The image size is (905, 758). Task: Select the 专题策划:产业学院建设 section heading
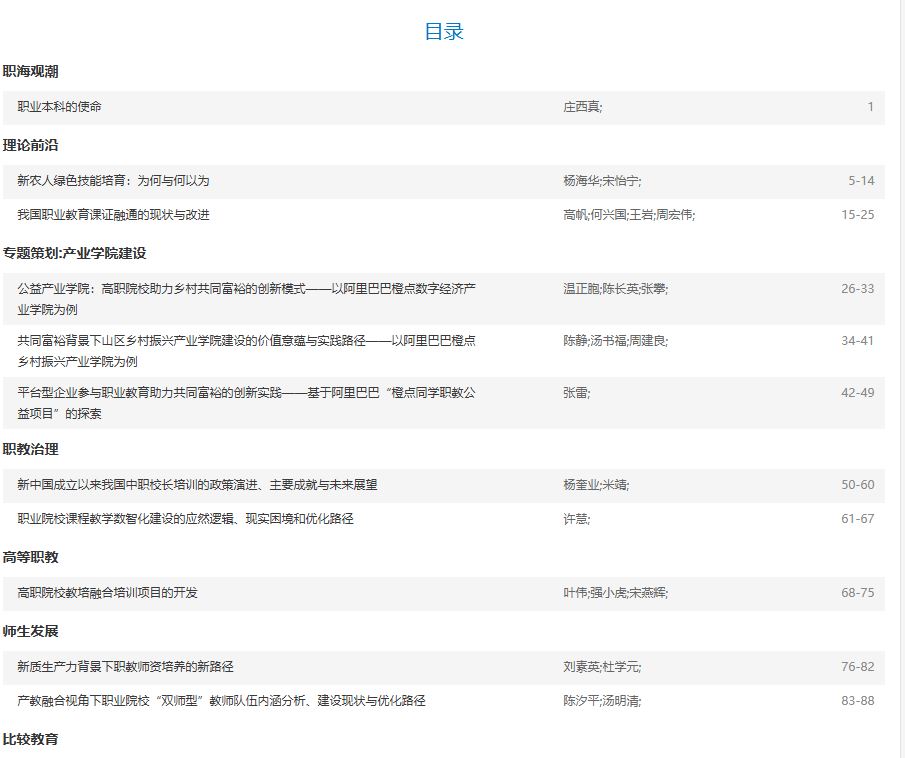tap(75, 254)
